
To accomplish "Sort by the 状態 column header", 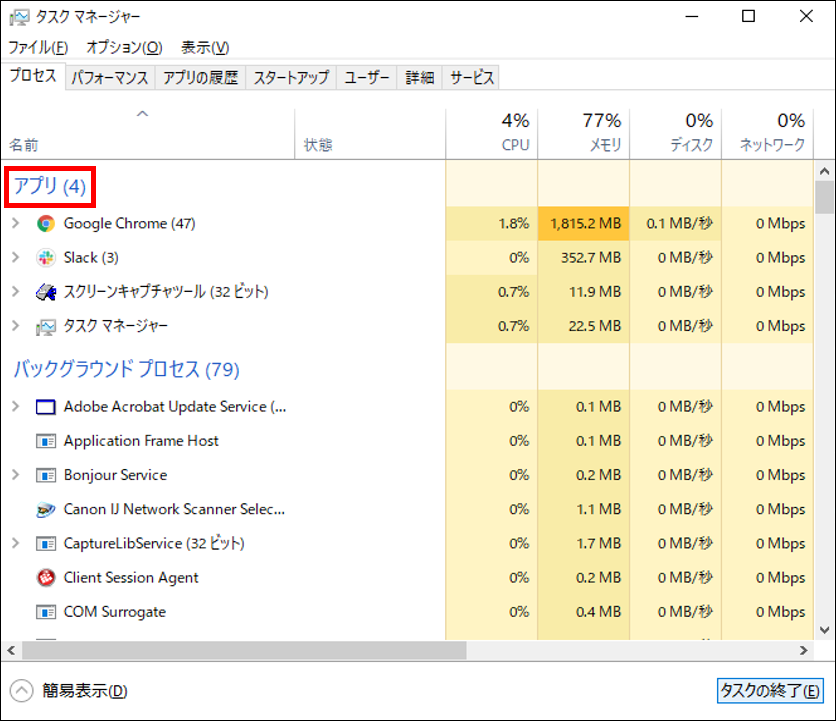I will click(x=370, y=134).
